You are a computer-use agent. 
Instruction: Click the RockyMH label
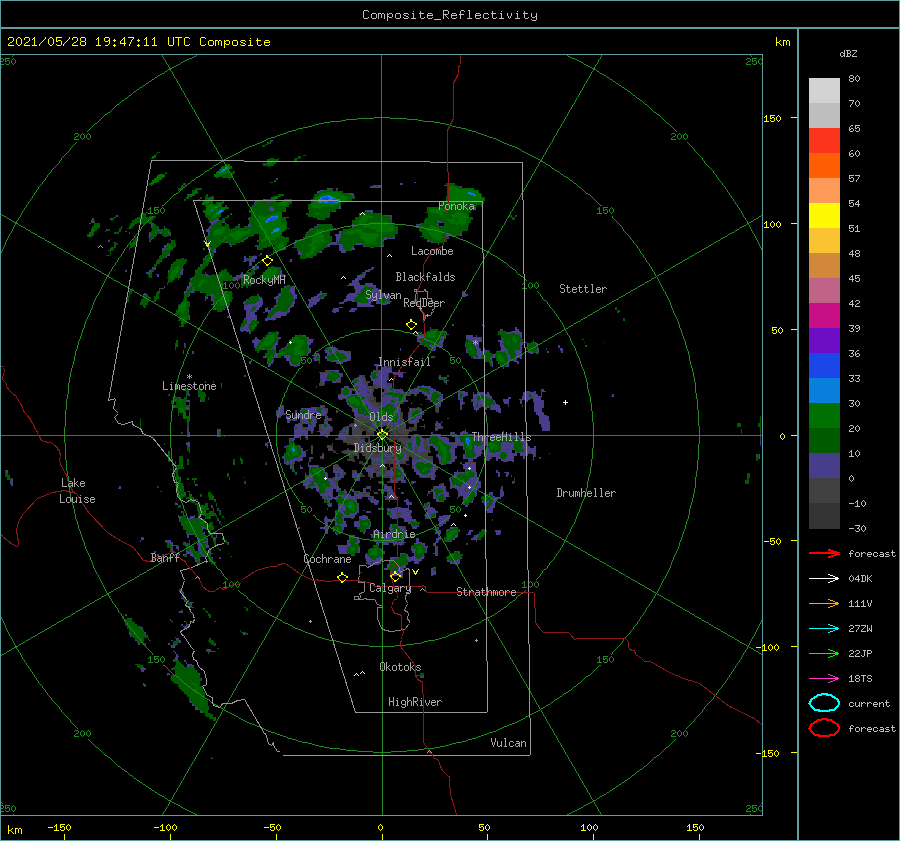point(264,280)
